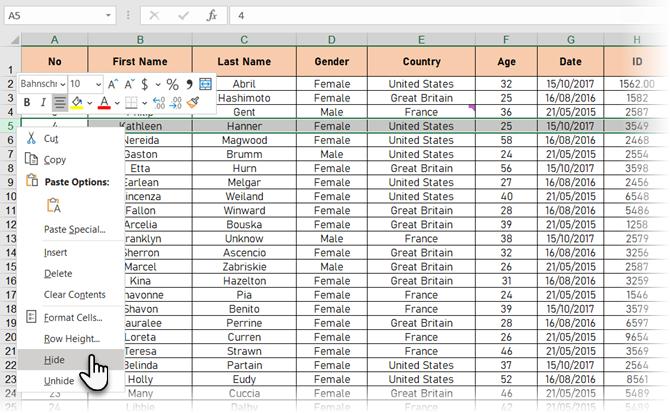
Task: Click the Increase Font Size icon
Action: pyautogui.click(x=113, y=84)
